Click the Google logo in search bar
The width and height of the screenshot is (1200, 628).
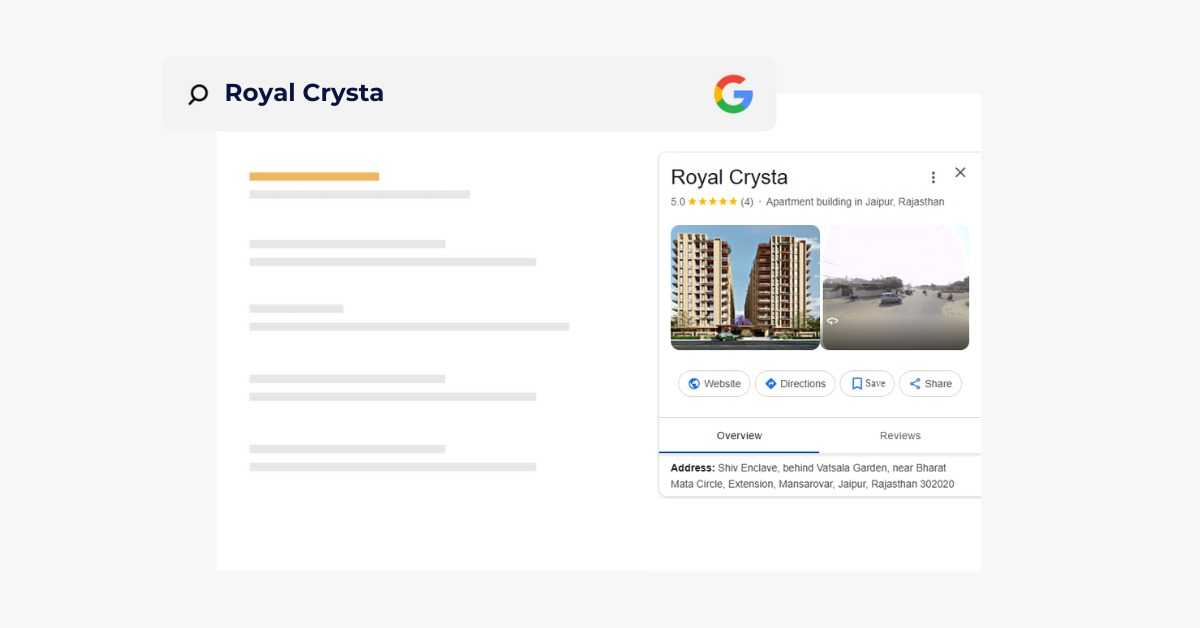tap(733, 94)
